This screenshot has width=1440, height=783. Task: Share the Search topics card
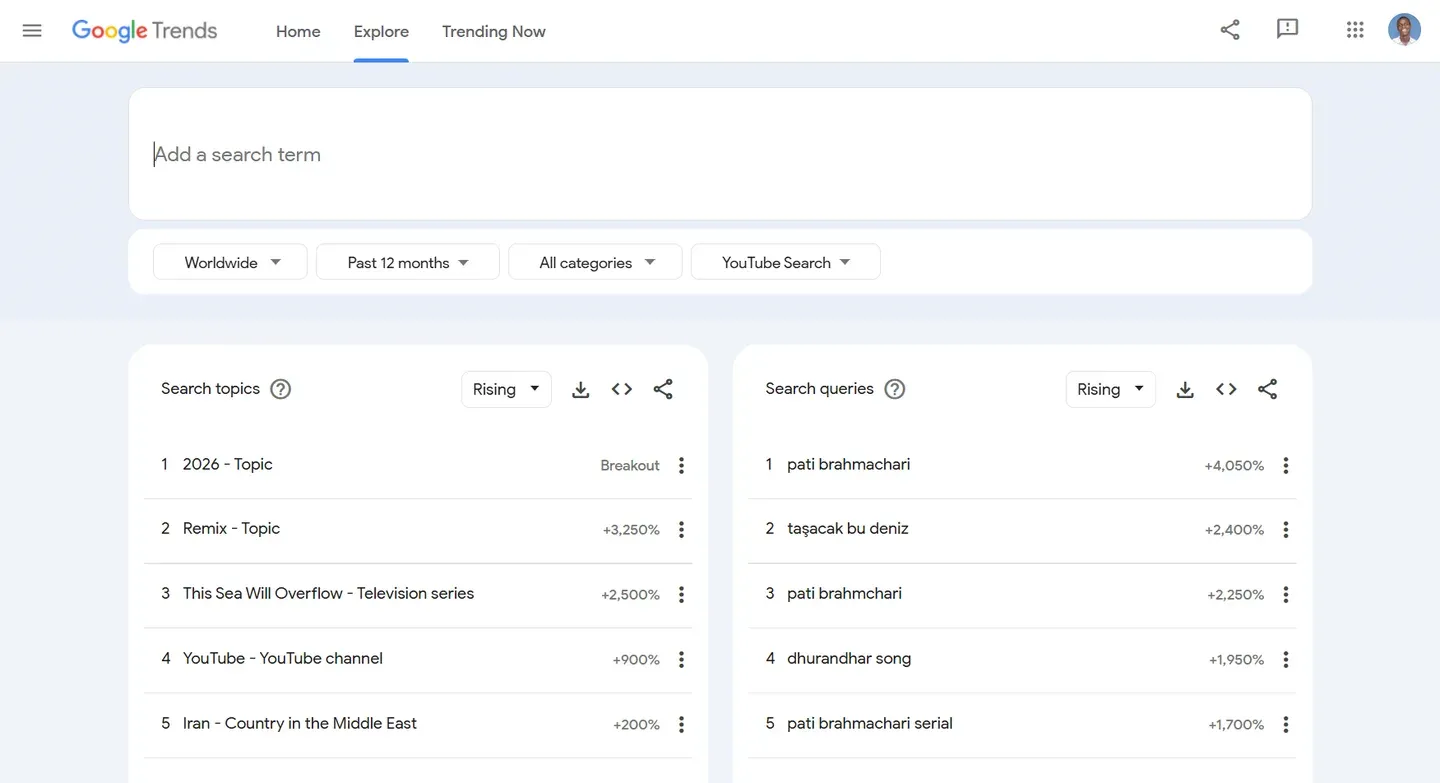tap(663, 389)
